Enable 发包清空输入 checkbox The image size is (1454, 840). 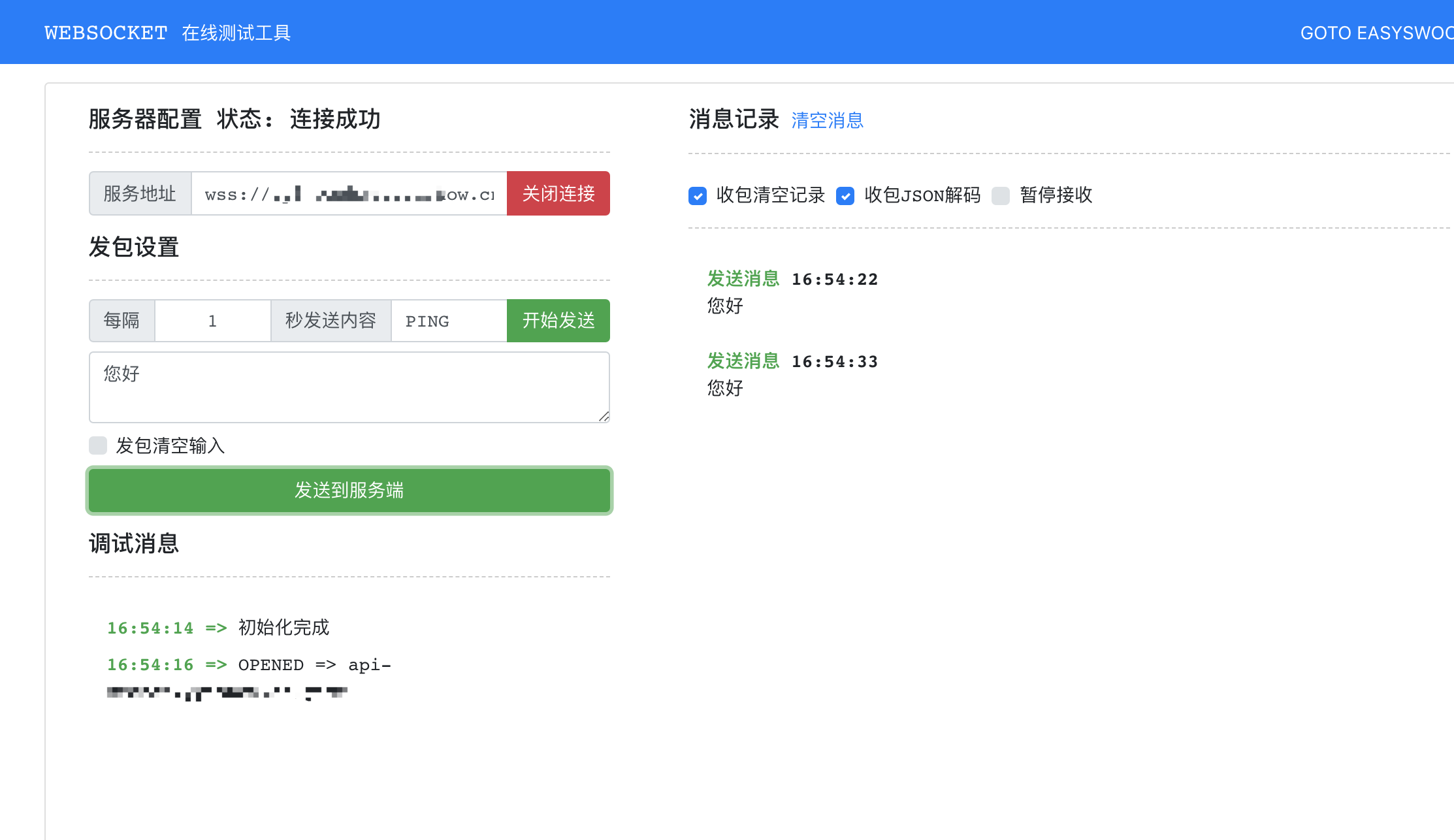98,445
